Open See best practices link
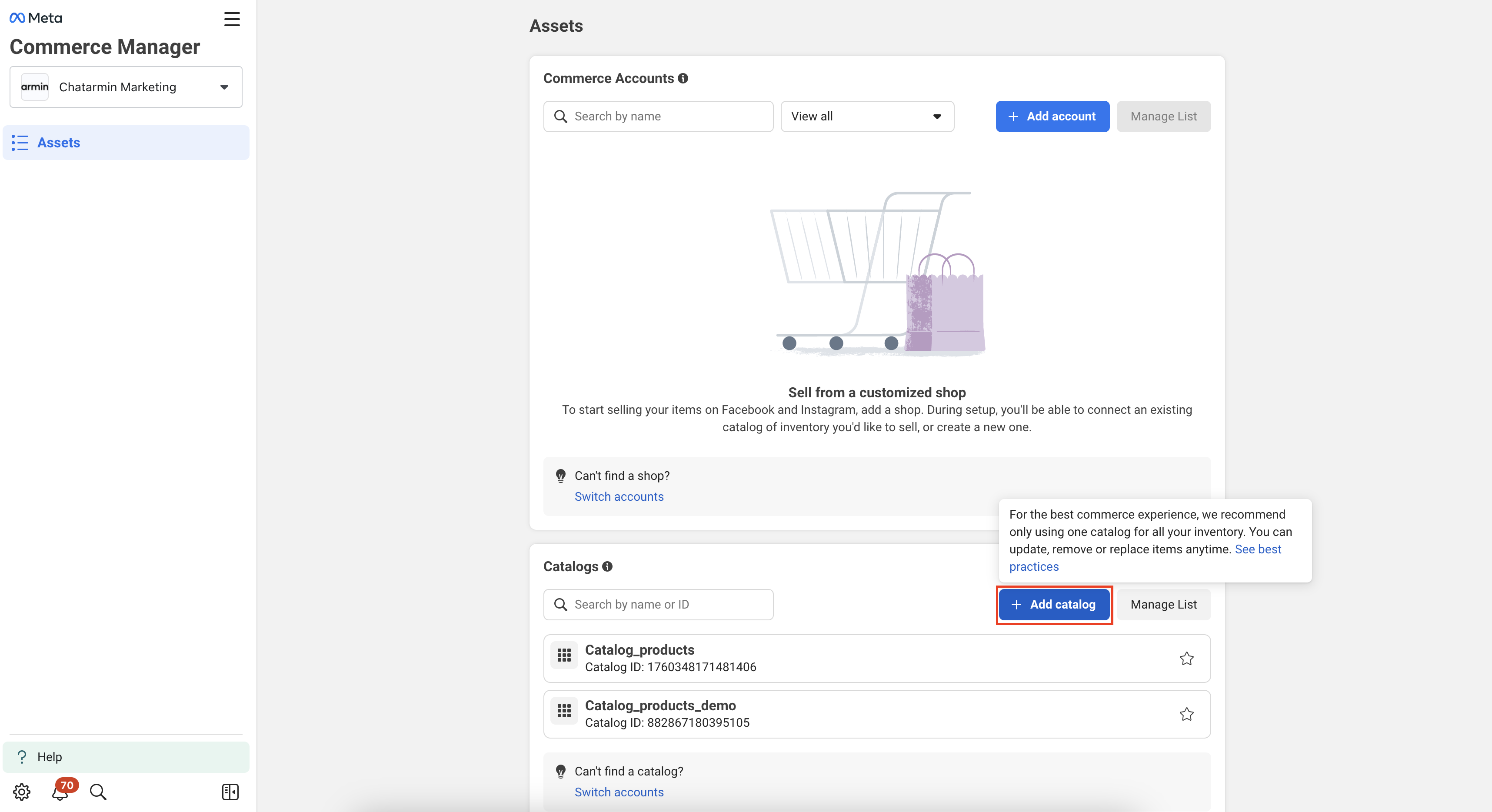Viewport: 1492px width, 812px height. click(1257, 549)
